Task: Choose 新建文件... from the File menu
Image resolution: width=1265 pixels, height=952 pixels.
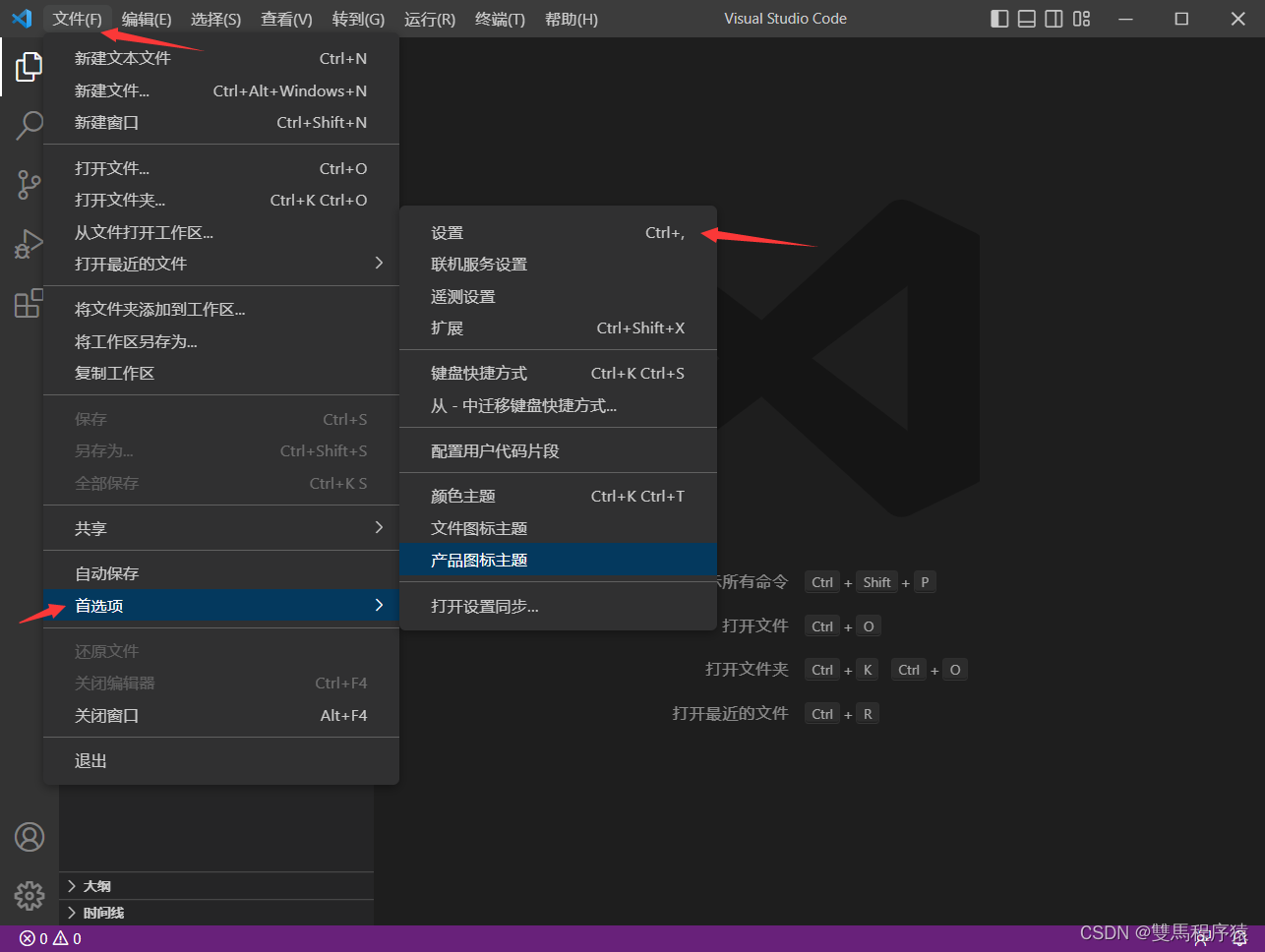Action: pyautogui.click(x=221, y=90)
